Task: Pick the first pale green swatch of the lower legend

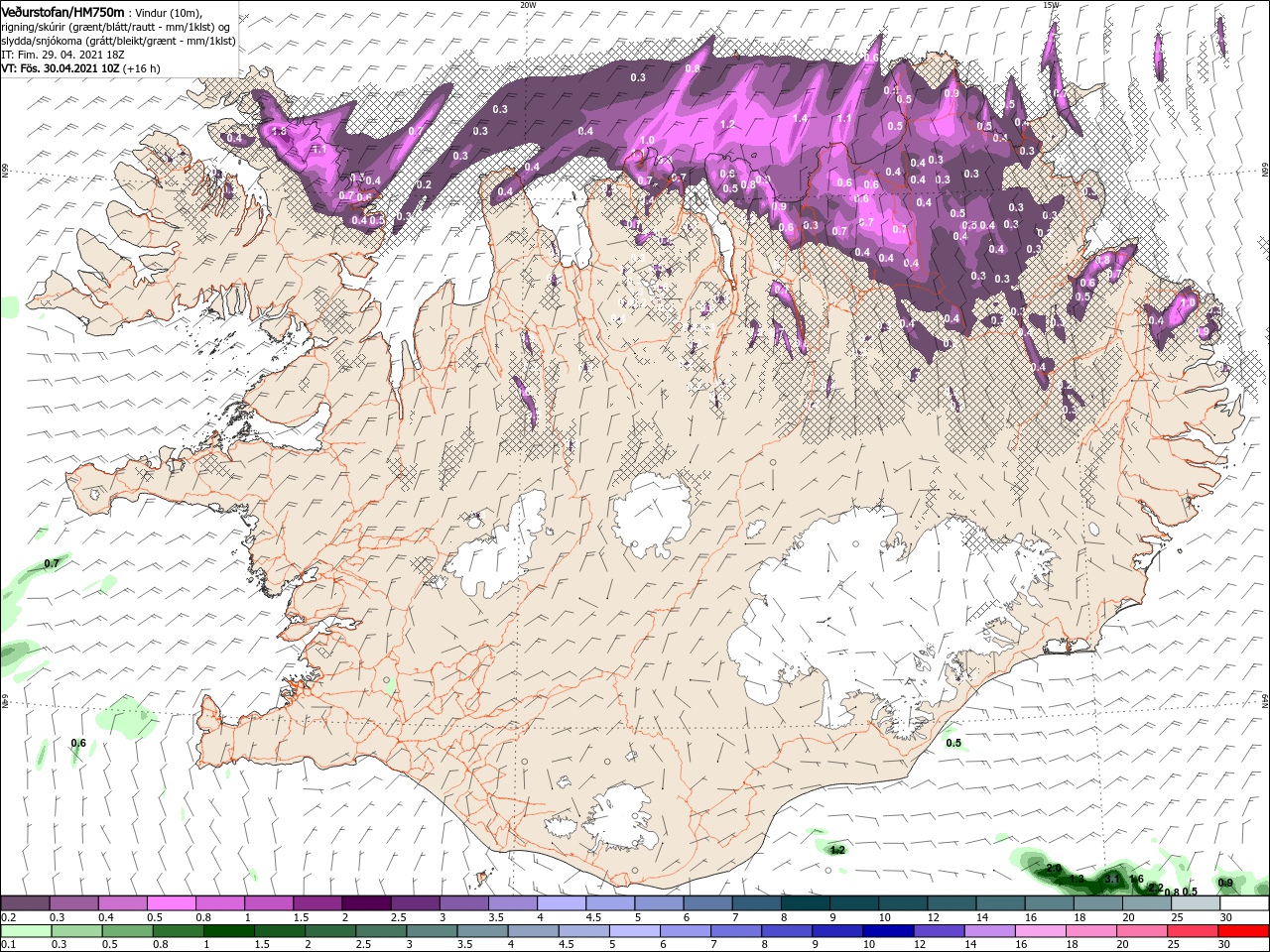Action: pos(26,931)
